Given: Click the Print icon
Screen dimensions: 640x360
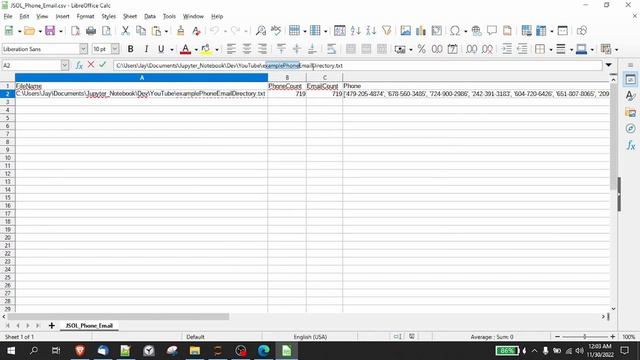Looking at the screenshot, I should (x=91, y=31).
